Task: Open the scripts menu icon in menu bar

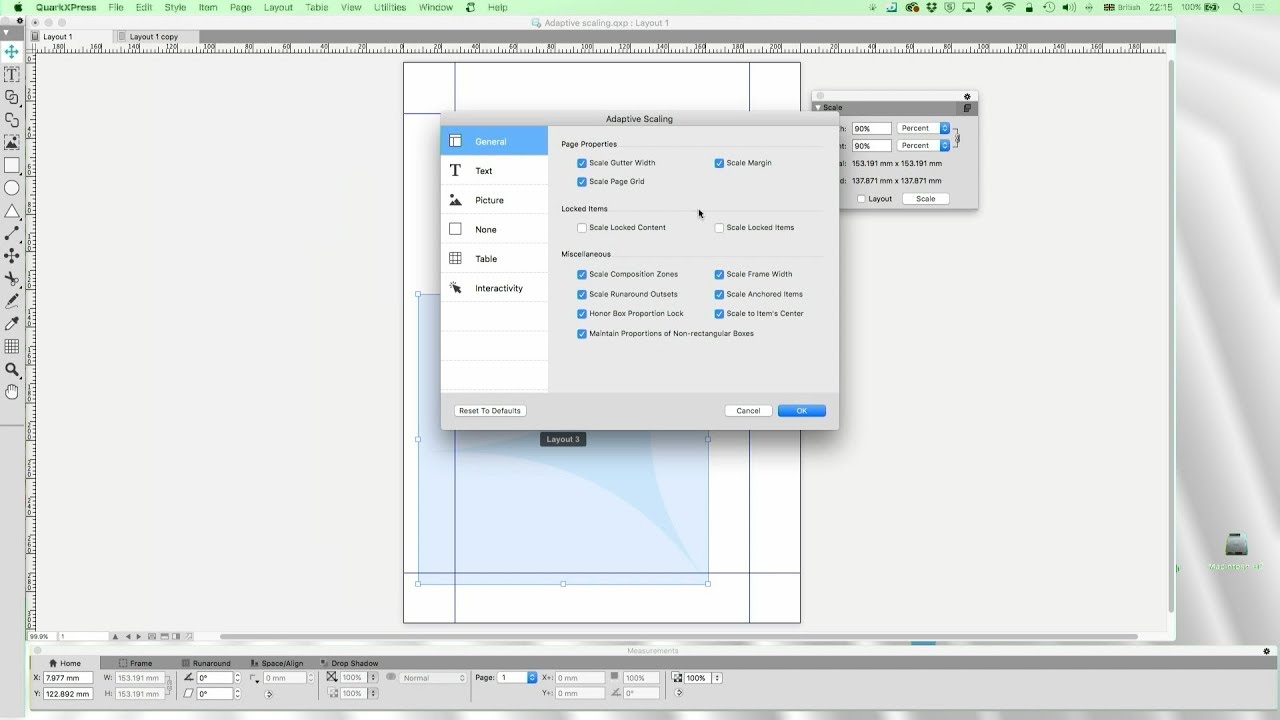Action: point(471,7)
